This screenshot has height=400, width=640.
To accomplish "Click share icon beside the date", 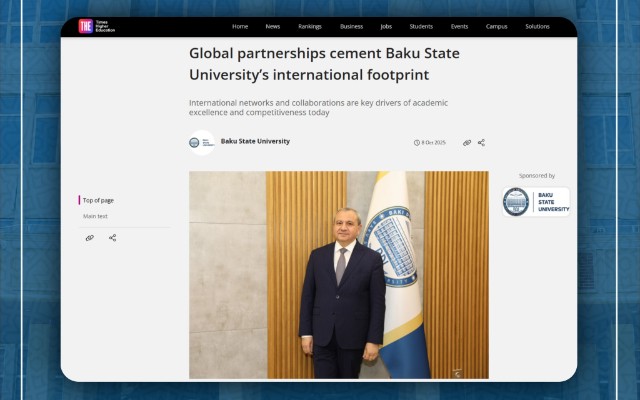I will pos(481,143).
